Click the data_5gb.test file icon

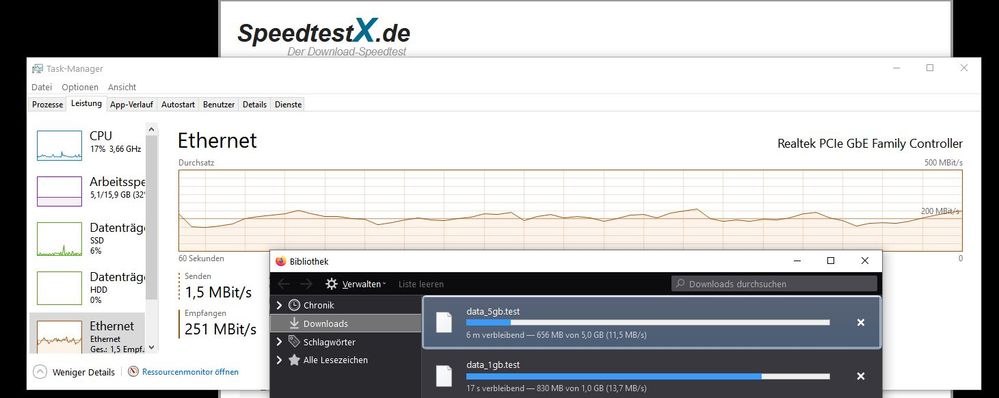(444, 322)
